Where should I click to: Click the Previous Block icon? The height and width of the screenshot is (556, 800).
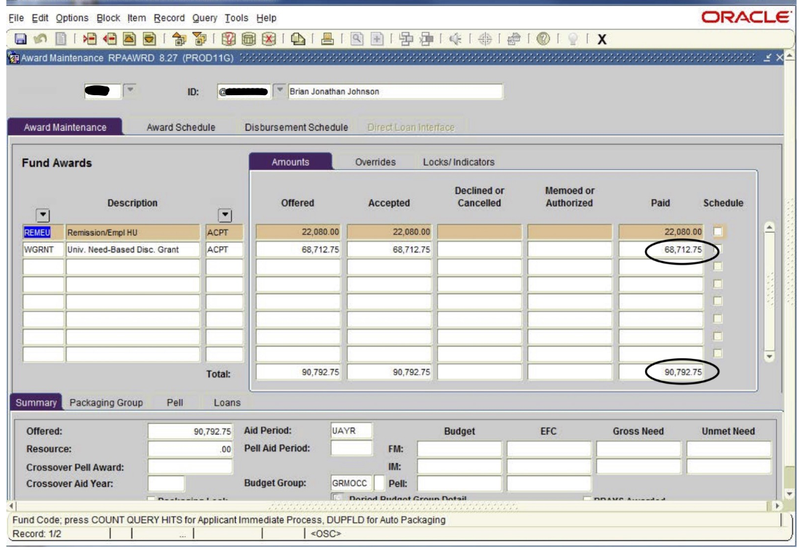tap(179, 39)
